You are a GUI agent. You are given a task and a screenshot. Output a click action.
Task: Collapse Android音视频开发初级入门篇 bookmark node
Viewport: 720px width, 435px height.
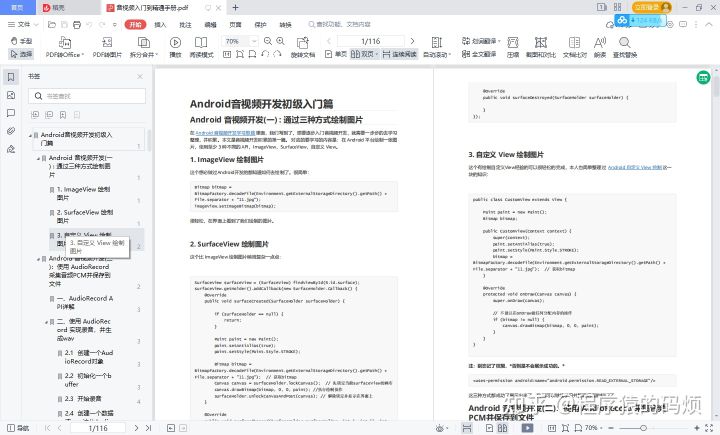point(30,135)
